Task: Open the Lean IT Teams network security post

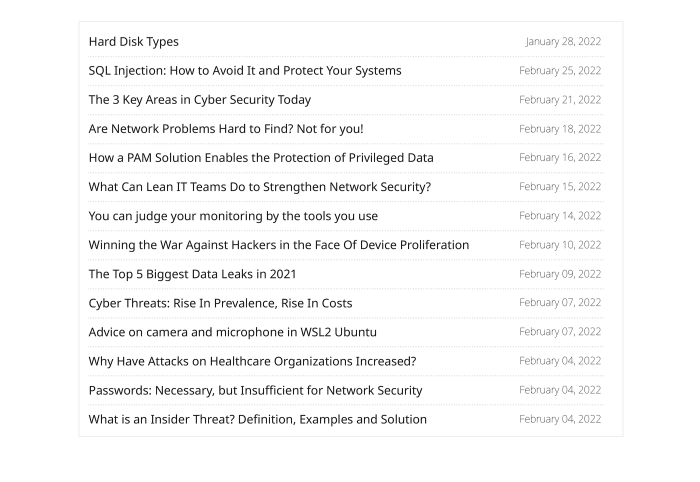Action: tap(260, 187)
